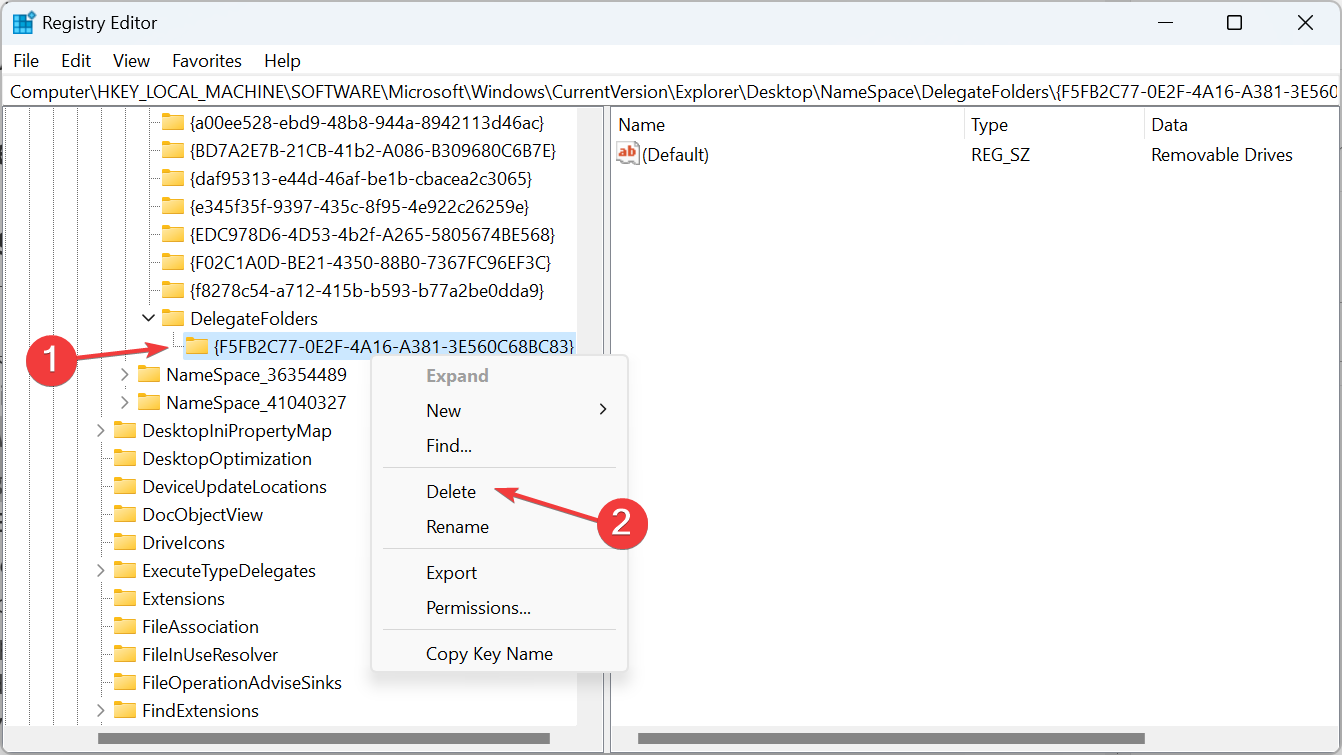Click the folder icon for {a00ee528-ebd9-48b8-944a-8942113d46ac}
This screenshot has width=1342, height=755.
[173, 123]
